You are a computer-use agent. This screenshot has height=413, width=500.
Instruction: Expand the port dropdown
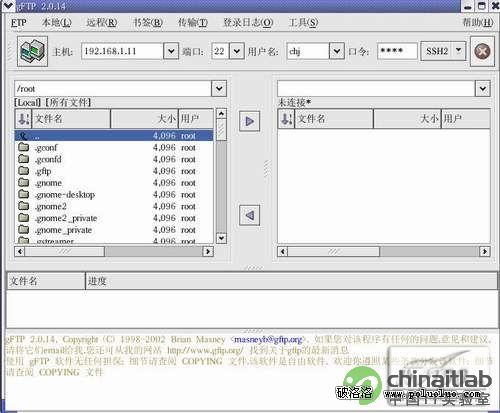pos(237,51)
